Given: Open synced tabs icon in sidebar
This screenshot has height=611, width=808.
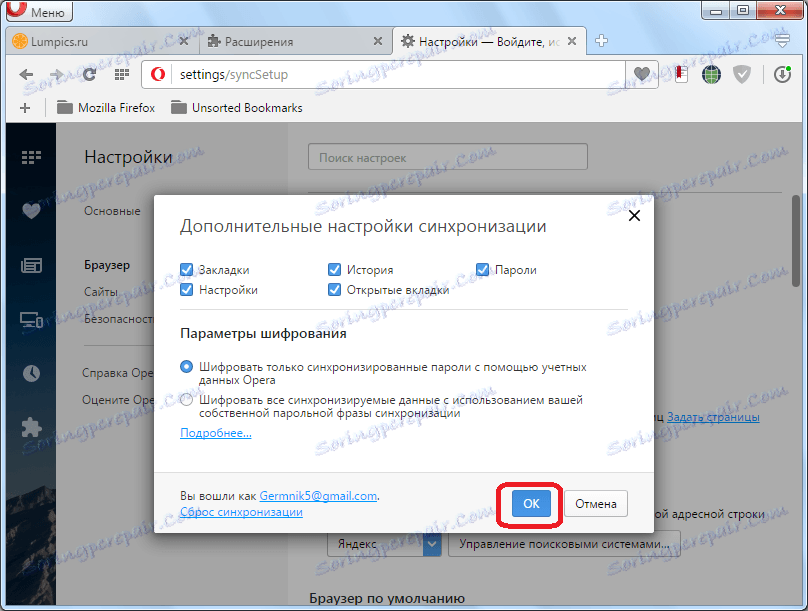Looking at the screenshot, I should pyautogui.click(x=31, y=320).
